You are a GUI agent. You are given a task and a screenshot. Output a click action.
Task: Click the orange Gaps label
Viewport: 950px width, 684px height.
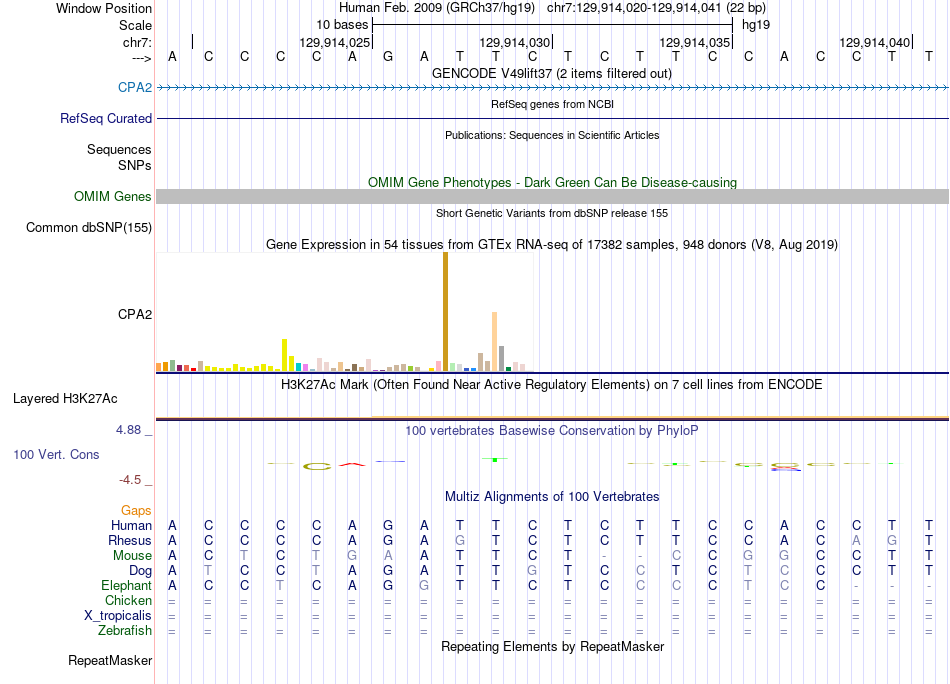point(136,511)
